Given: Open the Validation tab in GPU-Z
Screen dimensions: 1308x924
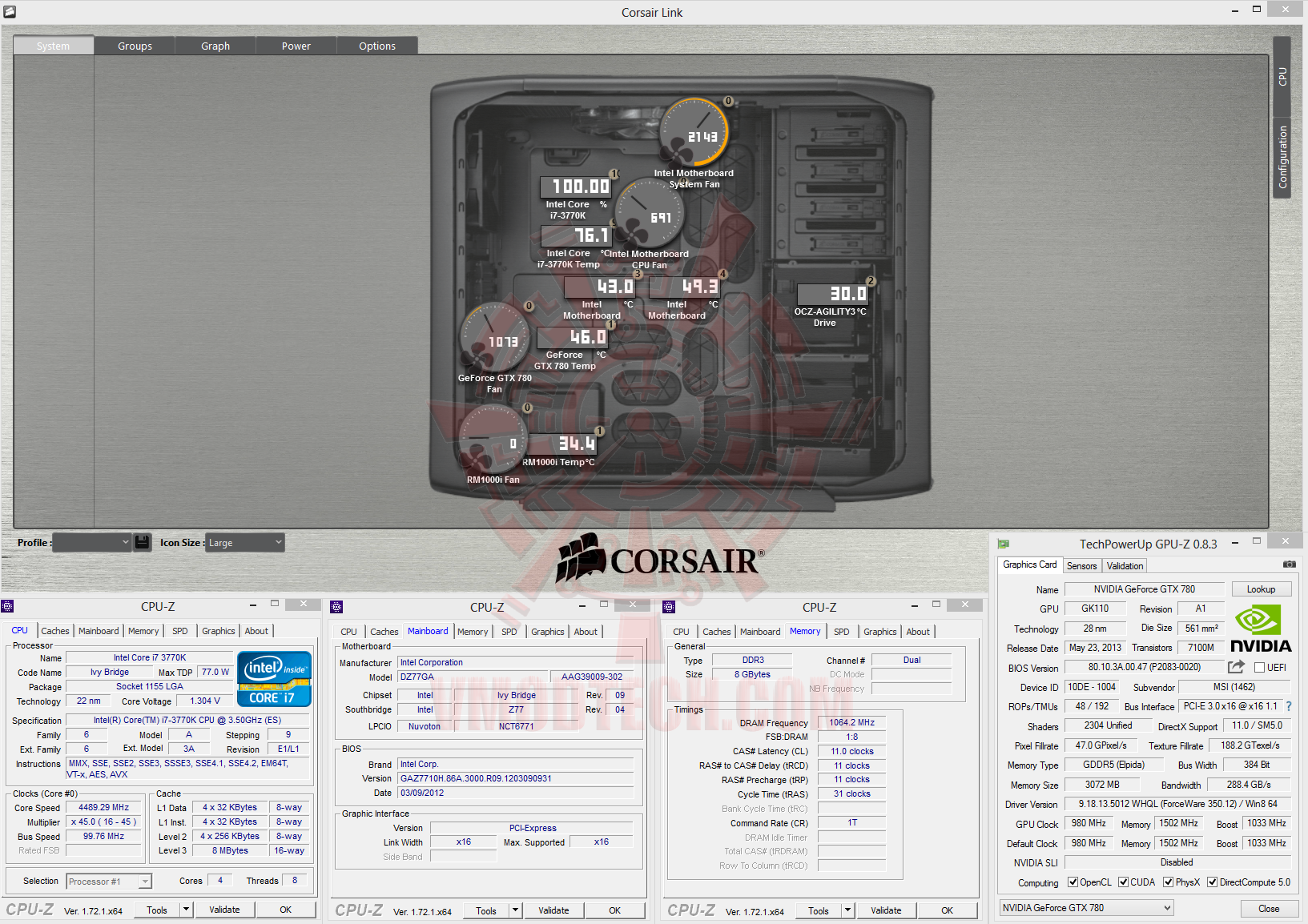Looking at the screenshot, I should [x=1125, y=565].
